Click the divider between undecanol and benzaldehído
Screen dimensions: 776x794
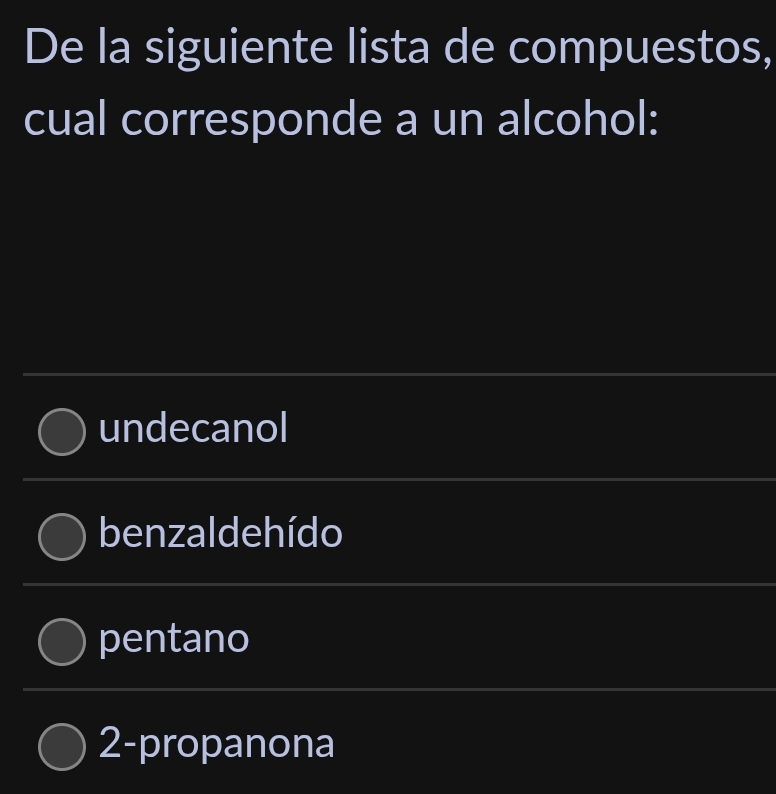point(398,479)
